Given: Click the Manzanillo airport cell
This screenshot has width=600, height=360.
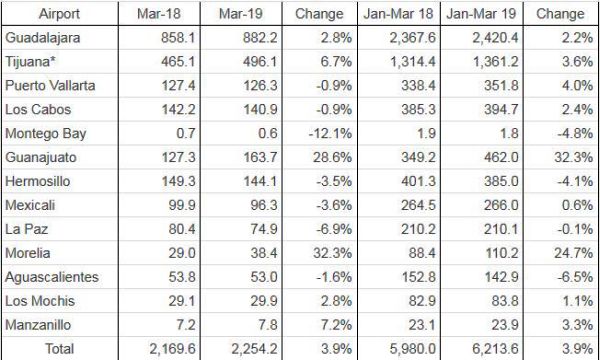Looking at the screenshot, I should 38,325.
